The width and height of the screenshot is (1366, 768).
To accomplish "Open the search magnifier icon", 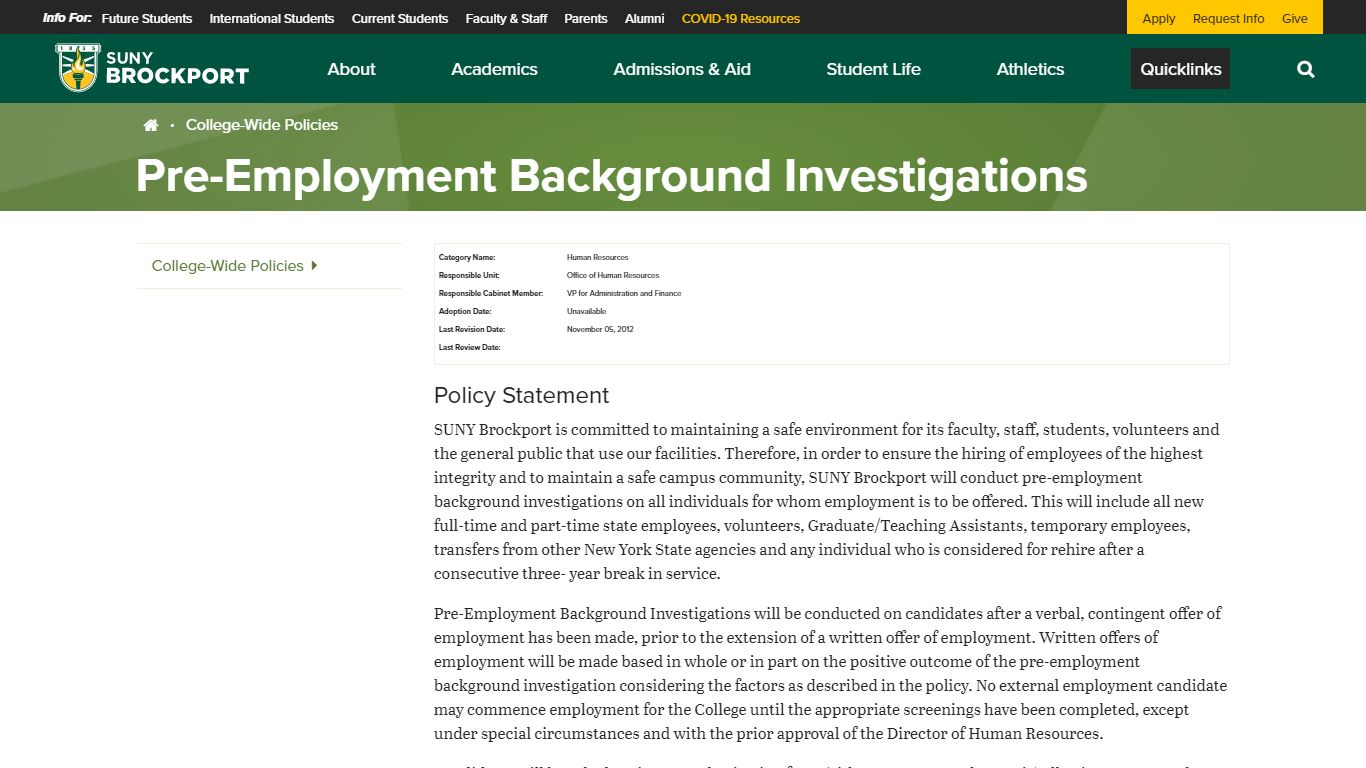I will tap(1305, 69).
